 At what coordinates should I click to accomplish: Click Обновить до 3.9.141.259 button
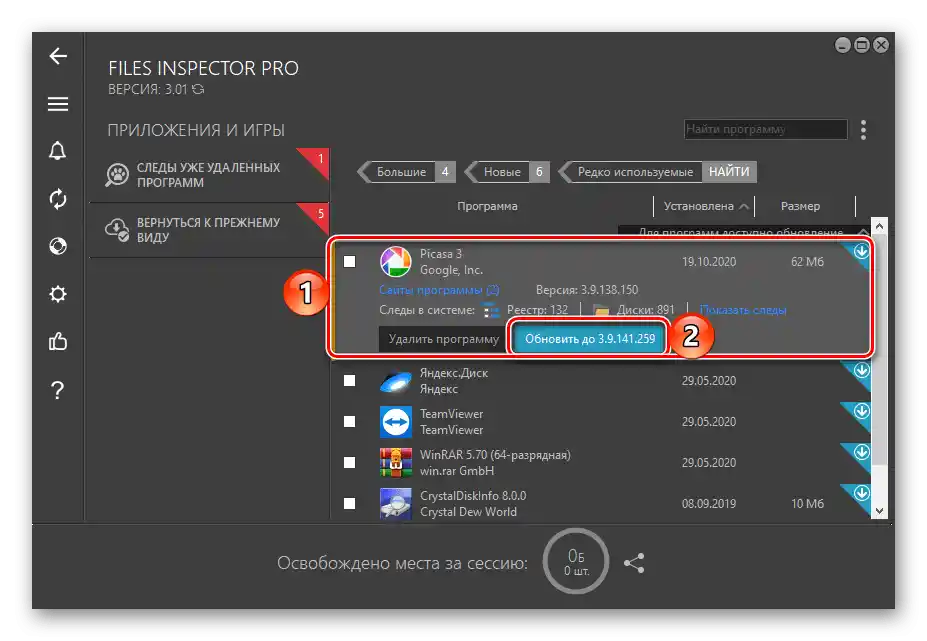coord(589,339)
